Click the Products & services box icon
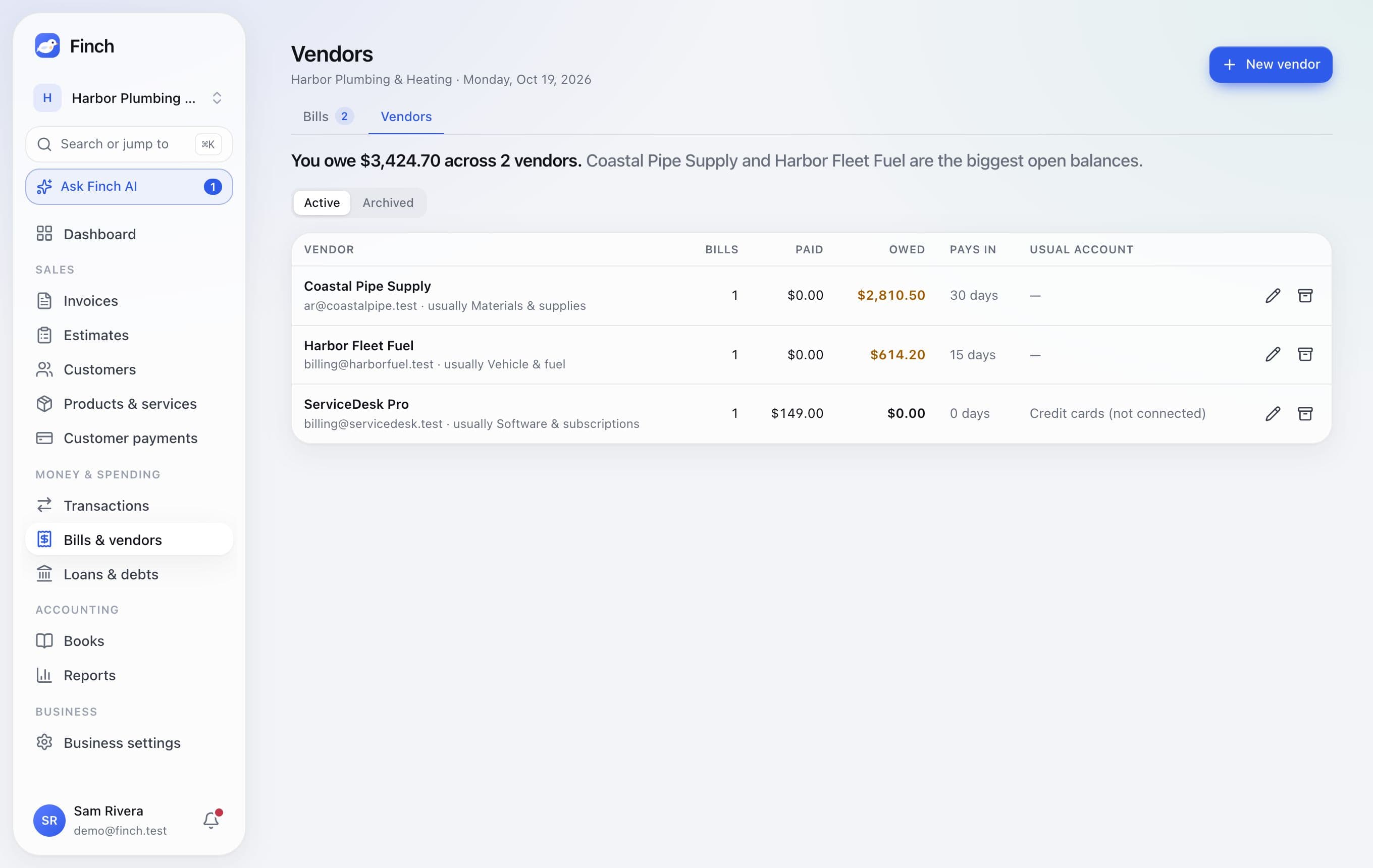This screenshot has width=1373, height=868. [x=44, y=404]
